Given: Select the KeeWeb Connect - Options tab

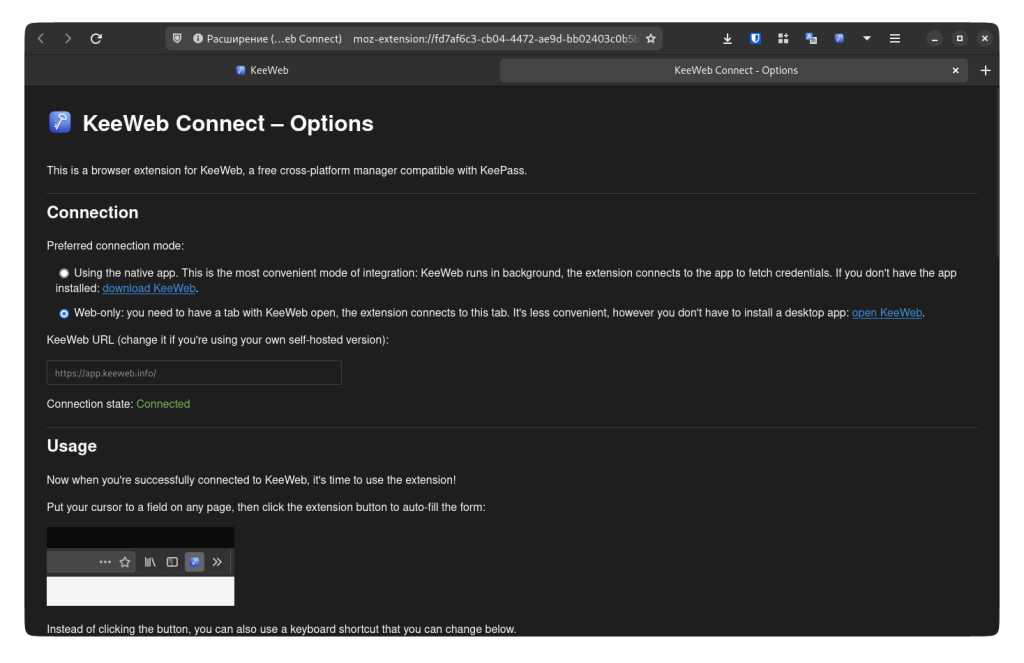Looking at the screenshot, I should click(x=734, y=70).
